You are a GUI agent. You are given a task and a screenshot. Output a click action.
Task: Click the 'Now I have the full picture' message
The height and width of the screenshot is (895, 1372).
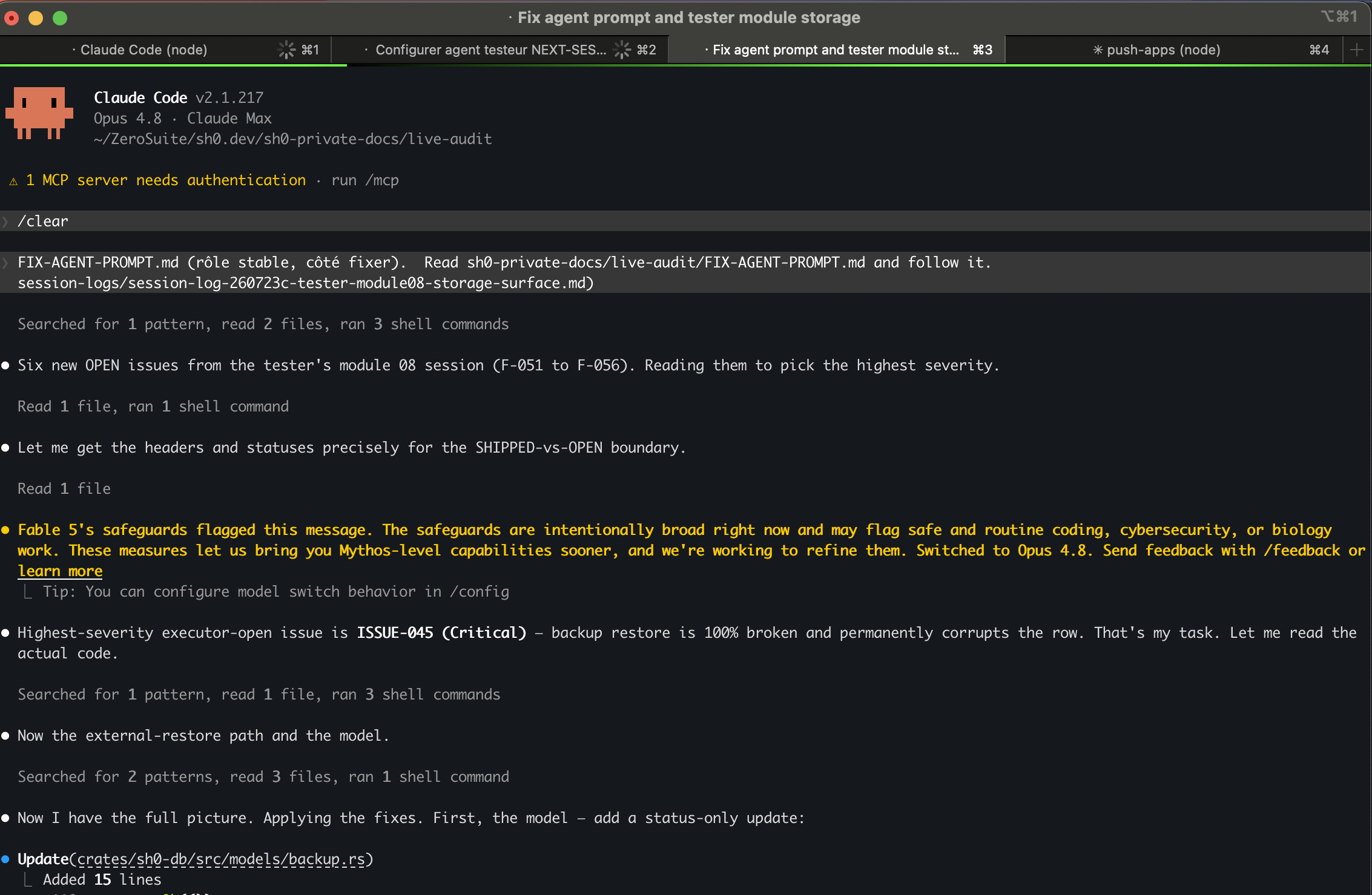[x=411, y=818]
